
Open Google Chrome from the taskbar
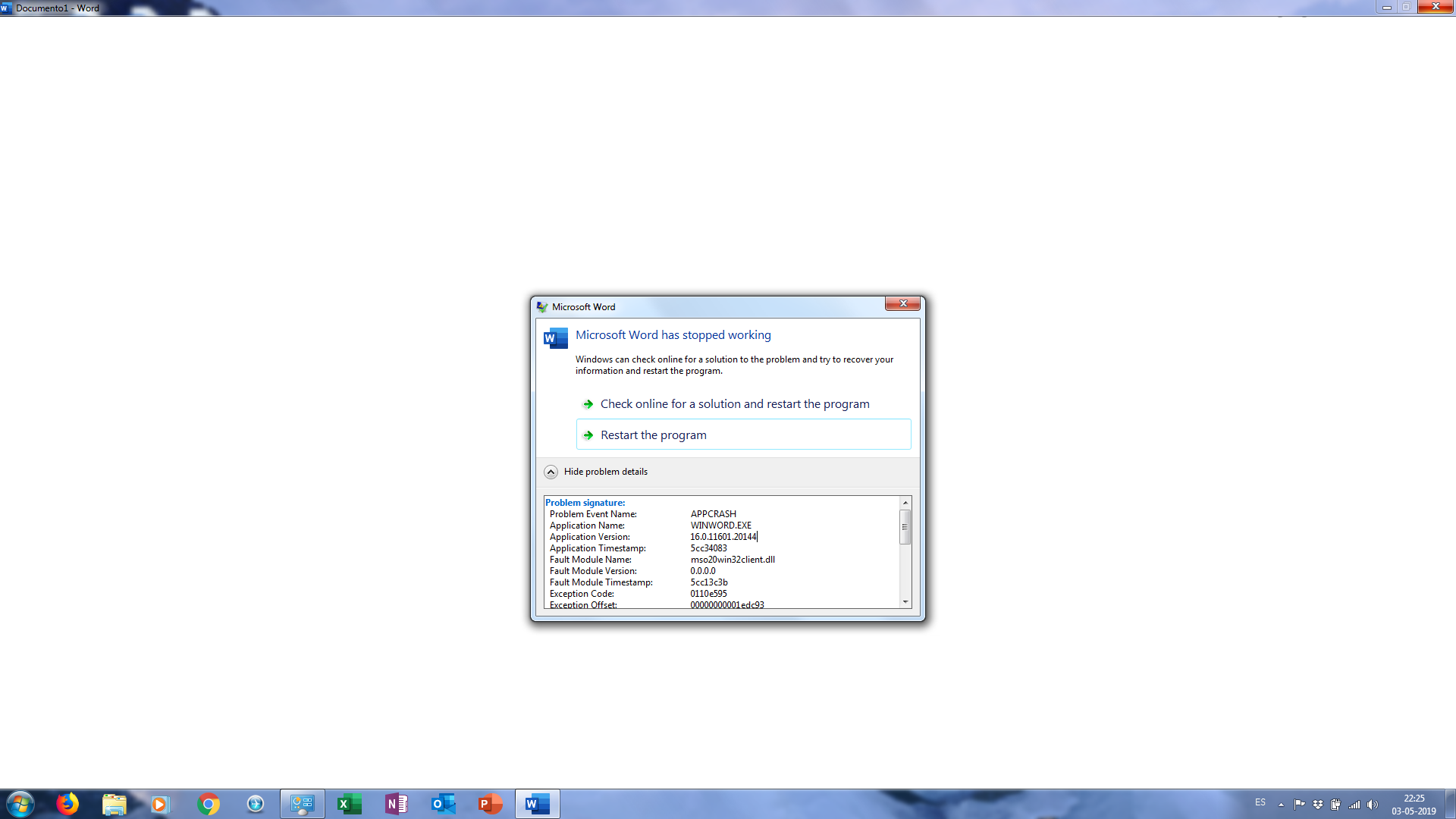[x=209, y=803]
